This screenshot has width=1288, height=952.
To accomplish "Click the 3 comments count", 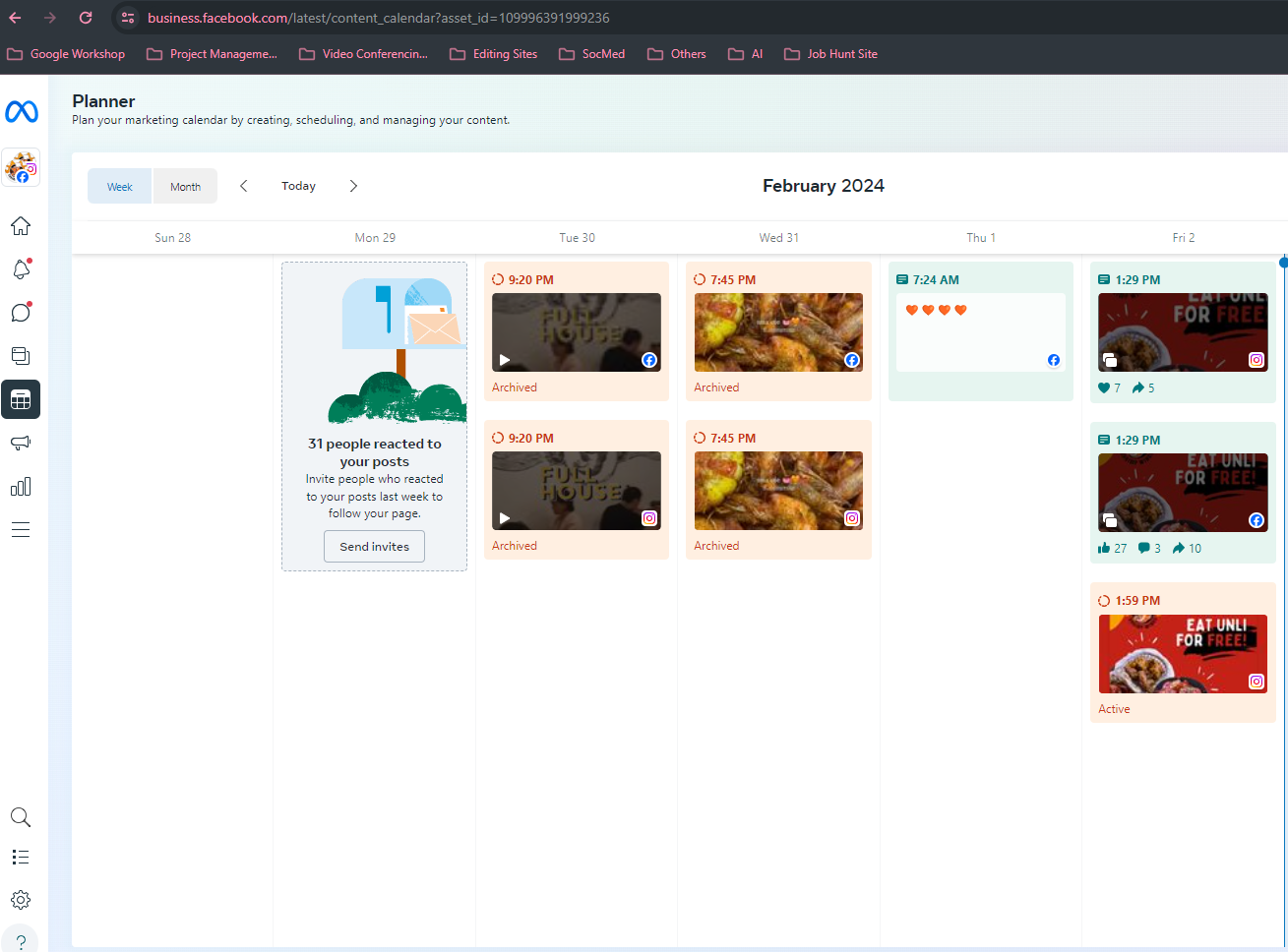I will pyautogui.click(x=1149, y=549).
